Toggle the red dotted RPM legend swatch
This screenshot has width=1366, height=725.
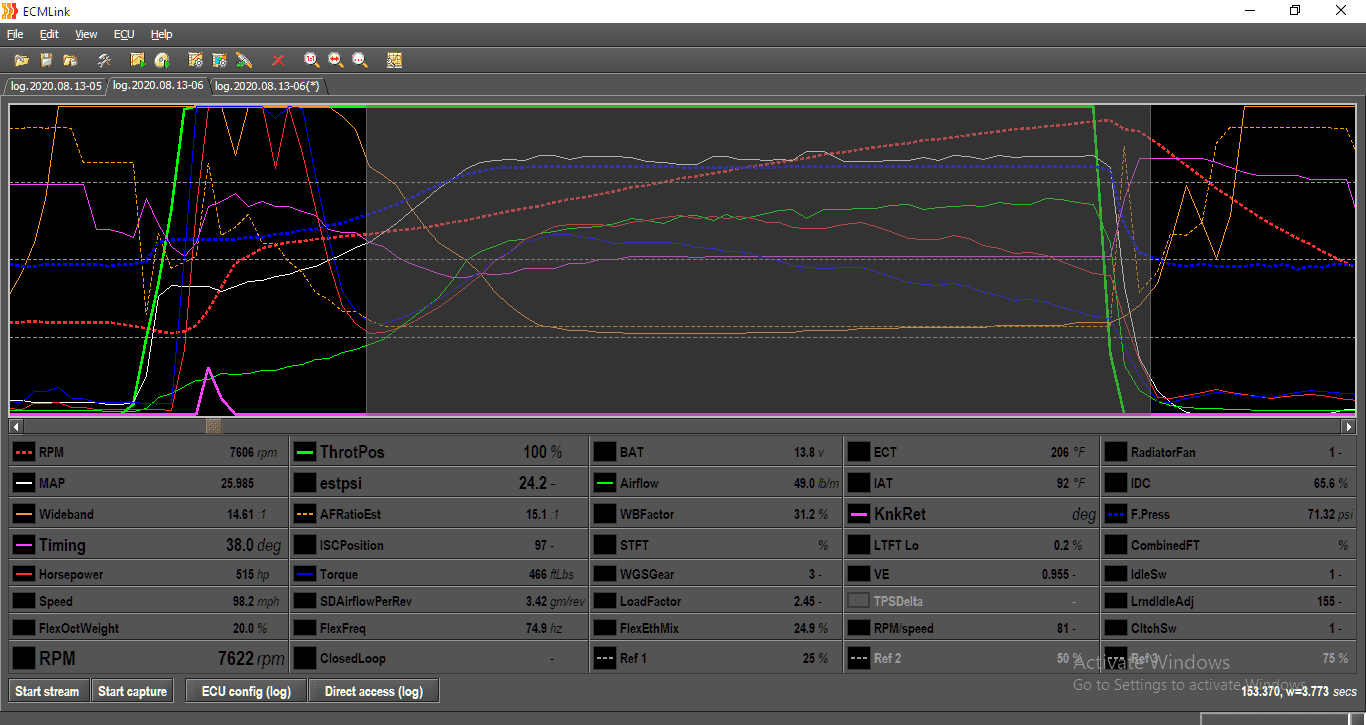[x=23, y=452]
